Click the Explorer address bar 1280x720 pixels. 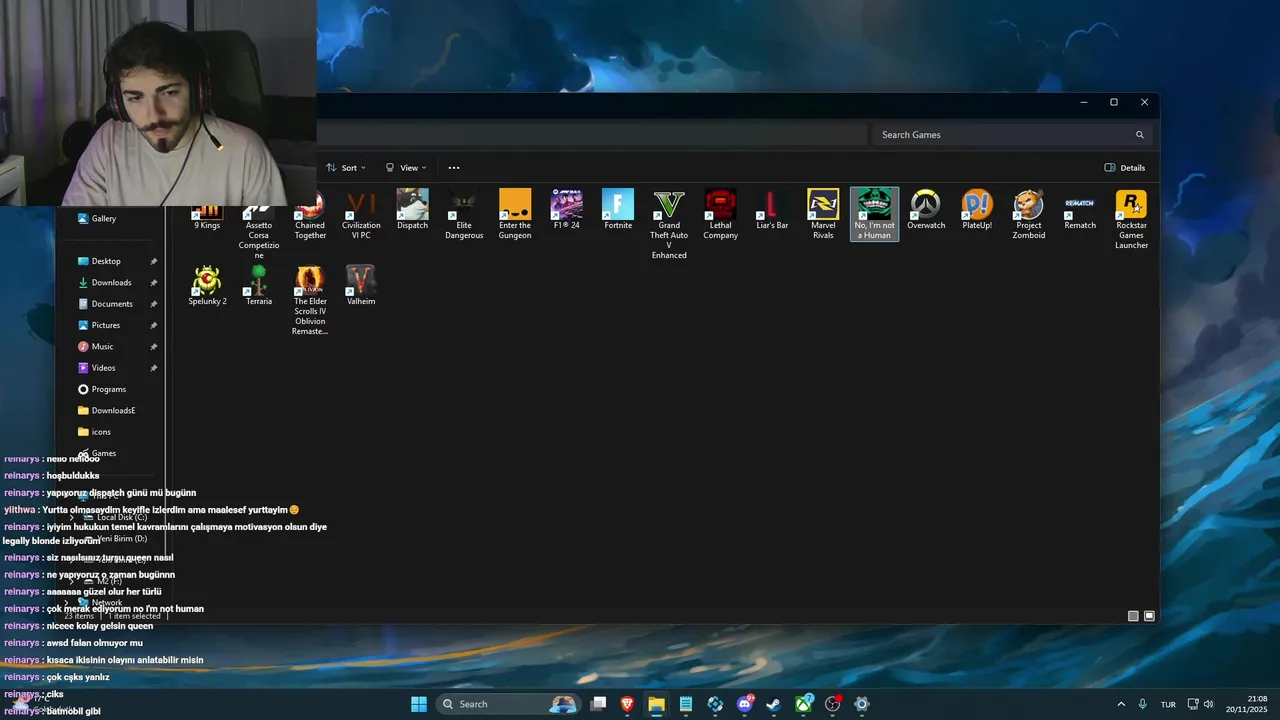click(x=592, y=135)
